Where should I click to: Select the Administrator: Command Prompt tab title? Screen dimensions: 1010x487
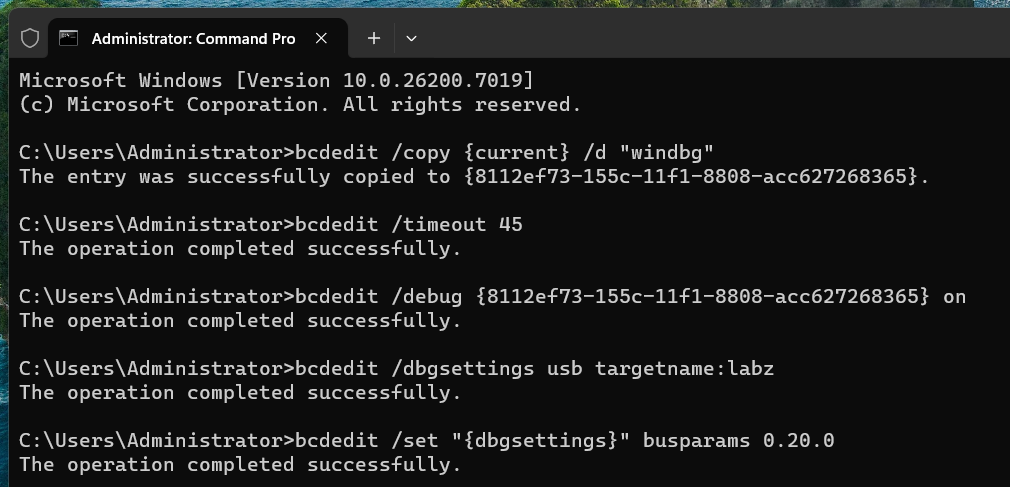(193, 38)
